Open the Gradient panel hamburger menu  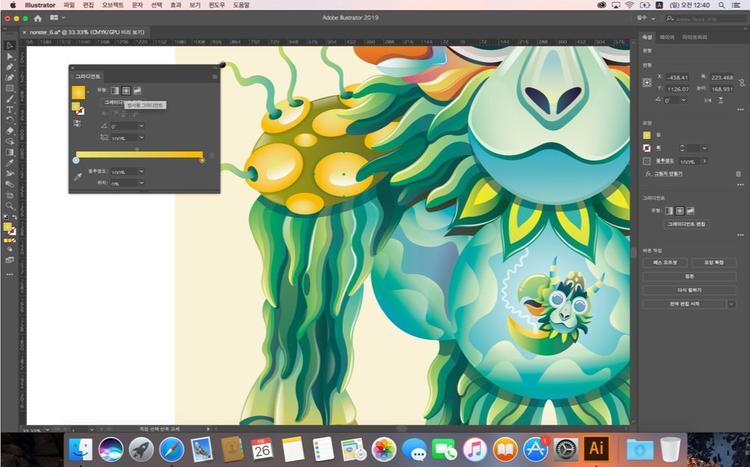[215, 77]
